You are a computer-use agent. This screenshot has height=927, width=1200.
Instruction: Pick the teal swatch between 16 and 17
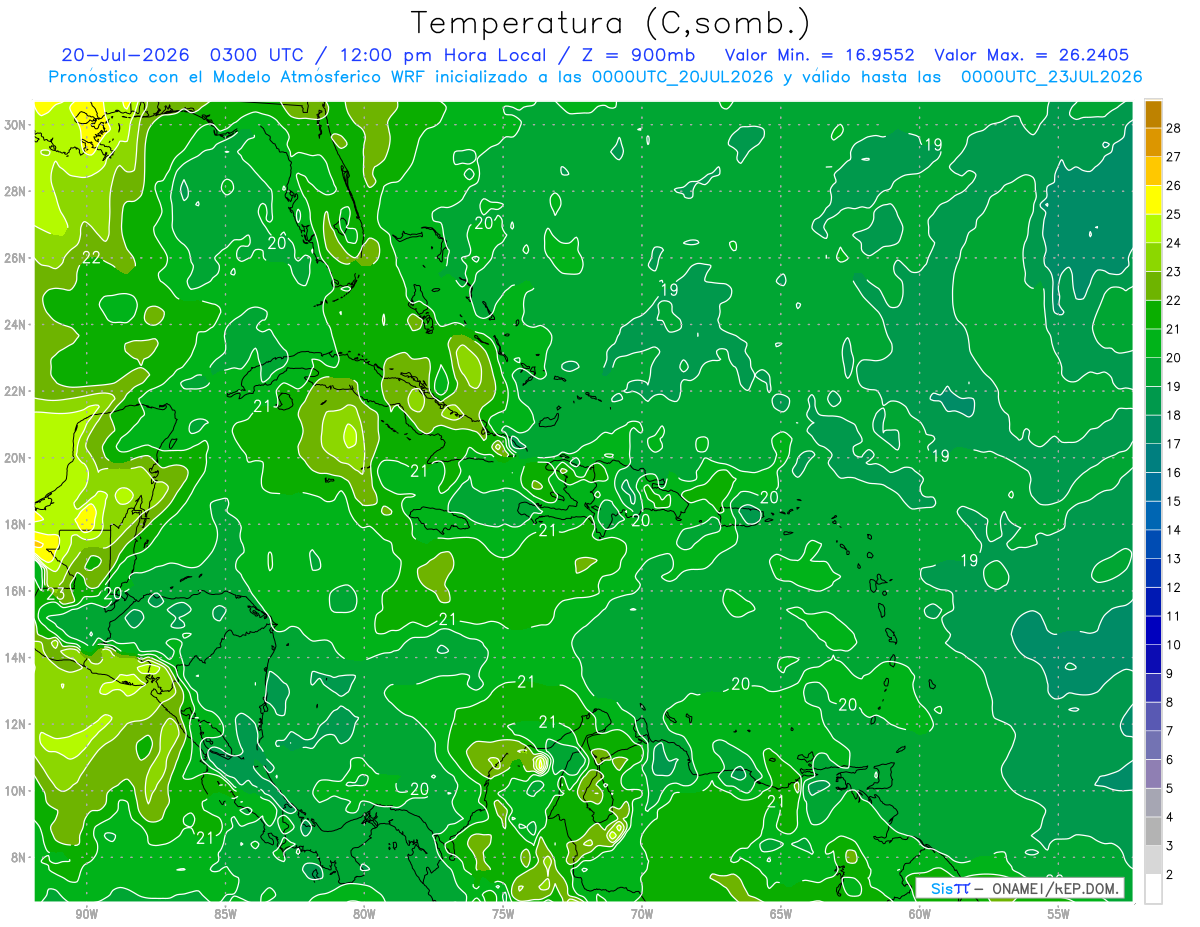click(x=1153, y=458)
